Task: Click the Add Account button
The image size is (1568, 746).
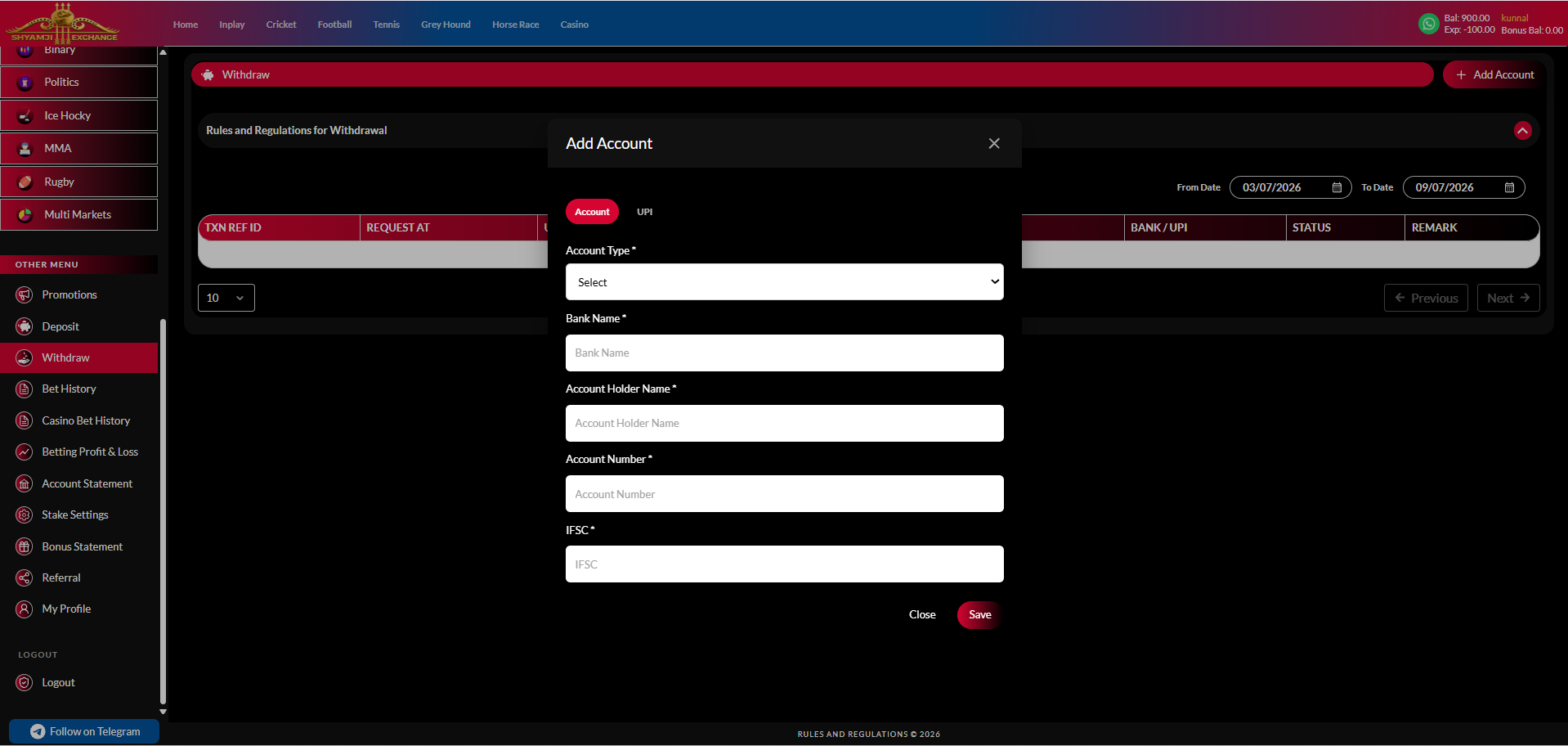Action: (1494, 74)
